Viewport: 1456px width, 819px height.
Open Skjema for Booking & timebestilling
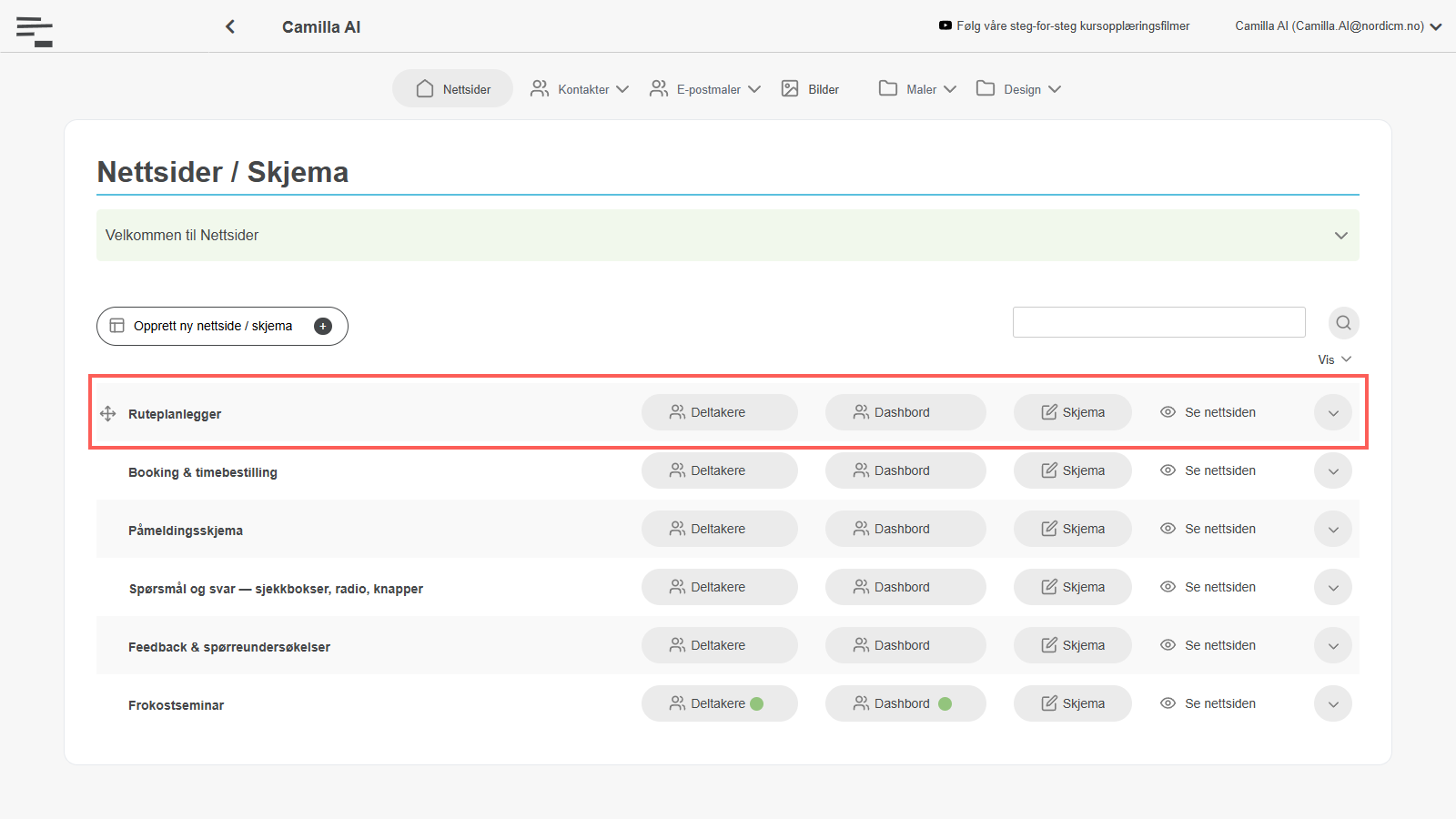1073,470
